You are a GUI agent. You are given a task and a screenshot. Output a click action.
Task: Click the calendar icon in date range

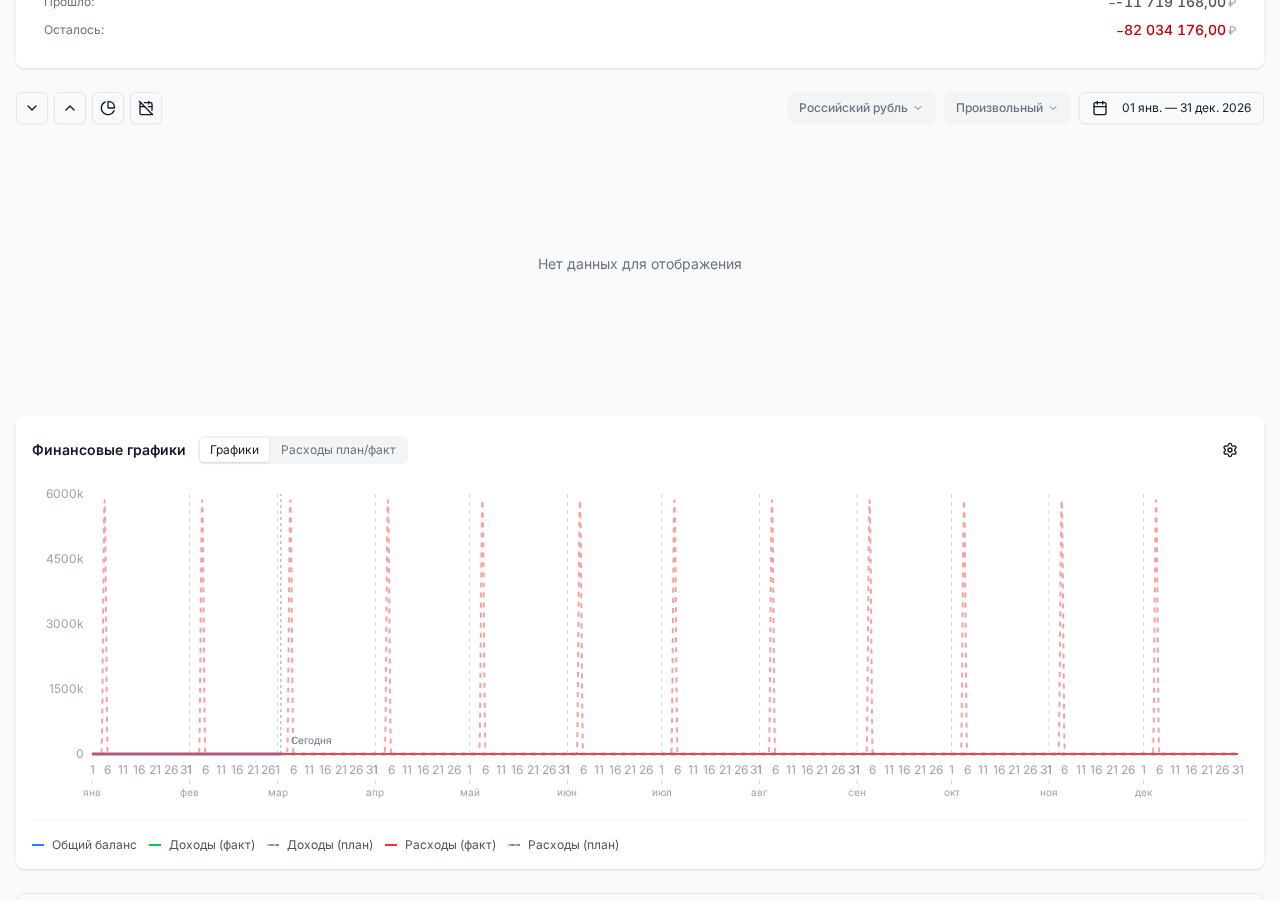pos(1100,108)
